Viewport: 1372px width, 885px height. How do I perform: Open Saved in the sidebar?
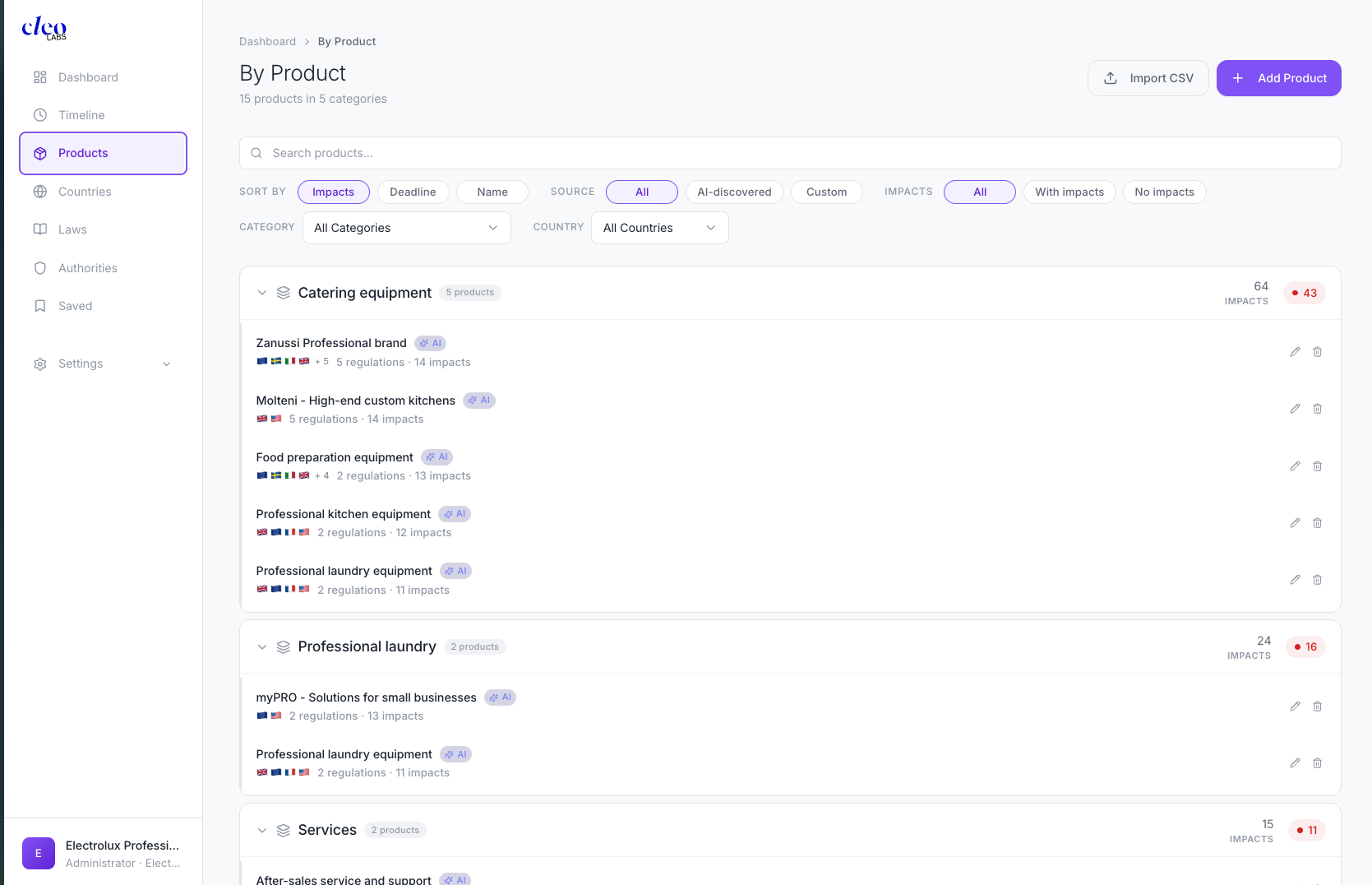[104, 306]
